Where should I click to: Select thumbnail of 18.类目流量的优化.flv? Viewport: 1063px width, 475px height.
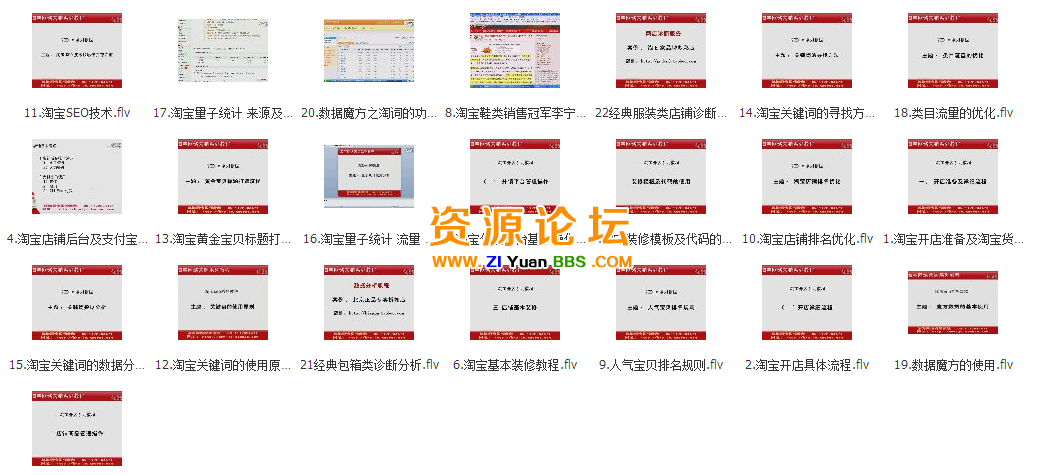click(x=953, y=50)
